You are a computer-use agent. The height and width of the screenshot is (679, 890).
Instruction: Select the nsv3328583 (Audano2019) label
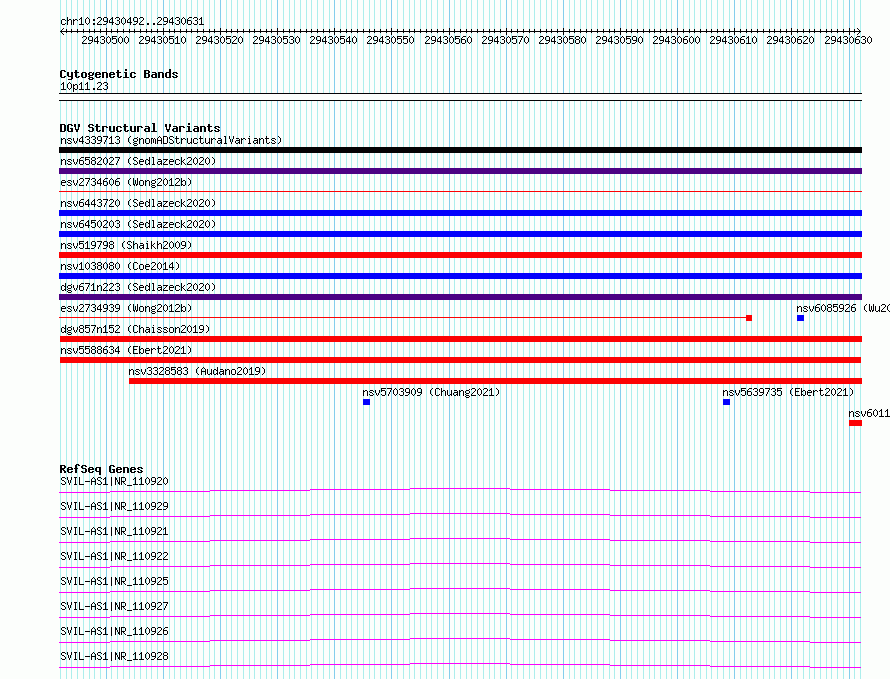click(197, 371)
